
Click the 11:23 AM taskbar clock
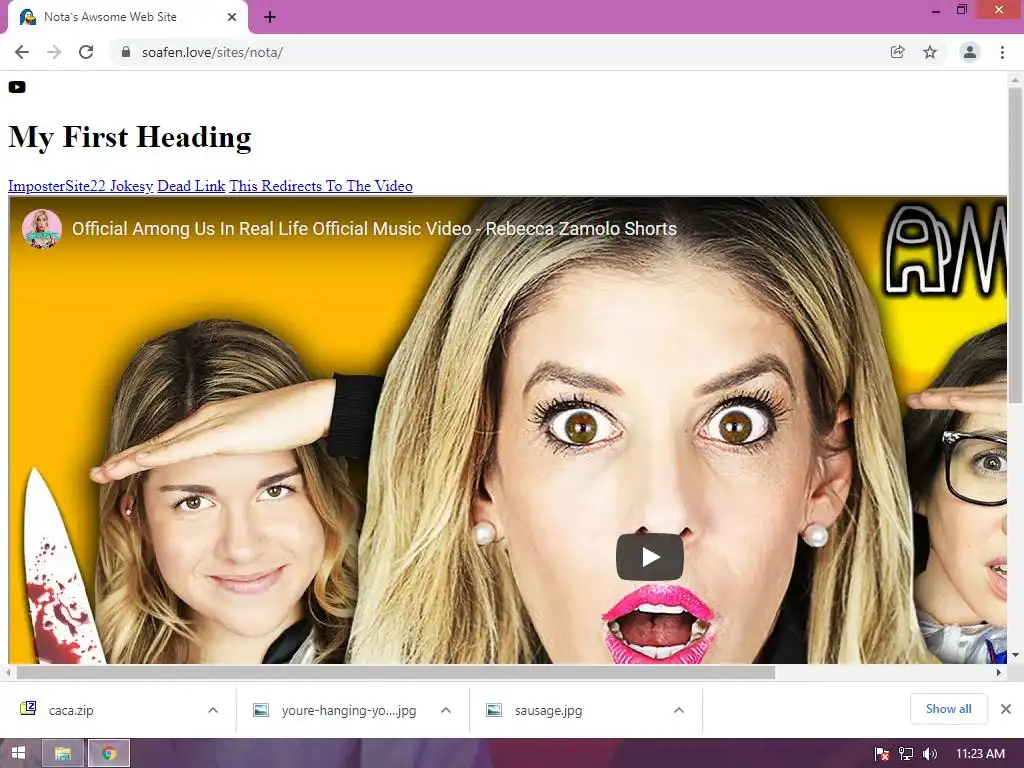pyautogui.click(x=980, y=754)
